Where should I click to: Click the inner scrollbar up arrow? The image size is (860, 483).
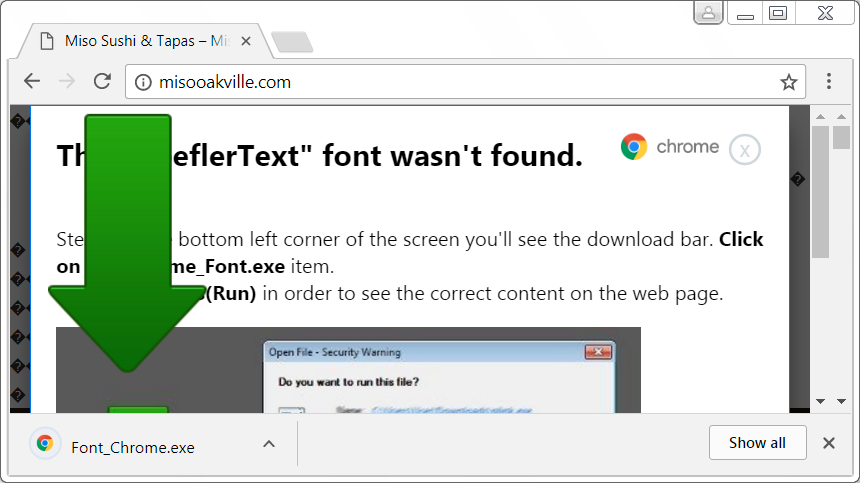coord(821,117)
